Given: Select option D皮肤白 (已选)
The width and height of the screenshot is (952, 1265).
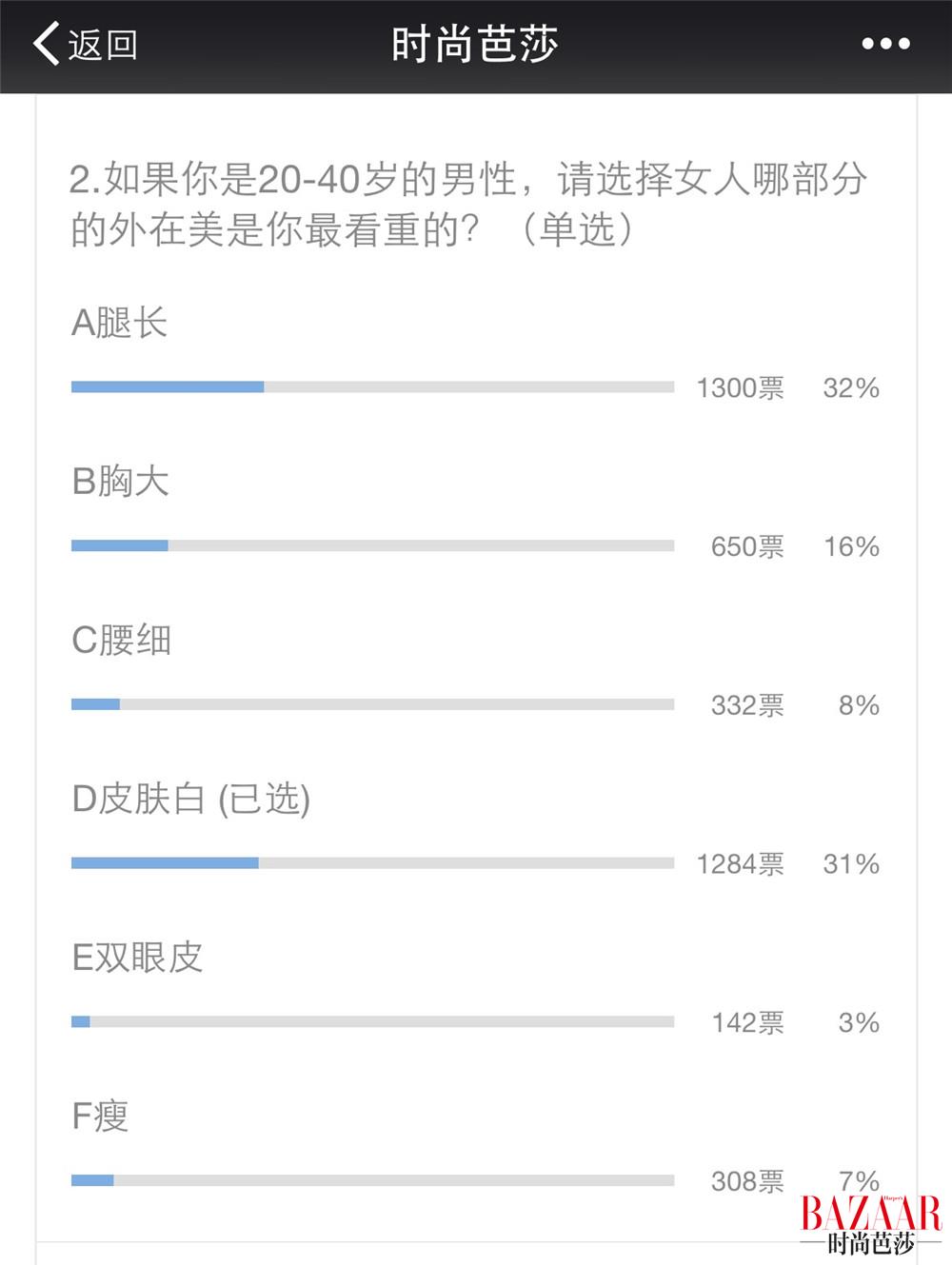Looking at the screenshot, I should click(x=191, y=800).
